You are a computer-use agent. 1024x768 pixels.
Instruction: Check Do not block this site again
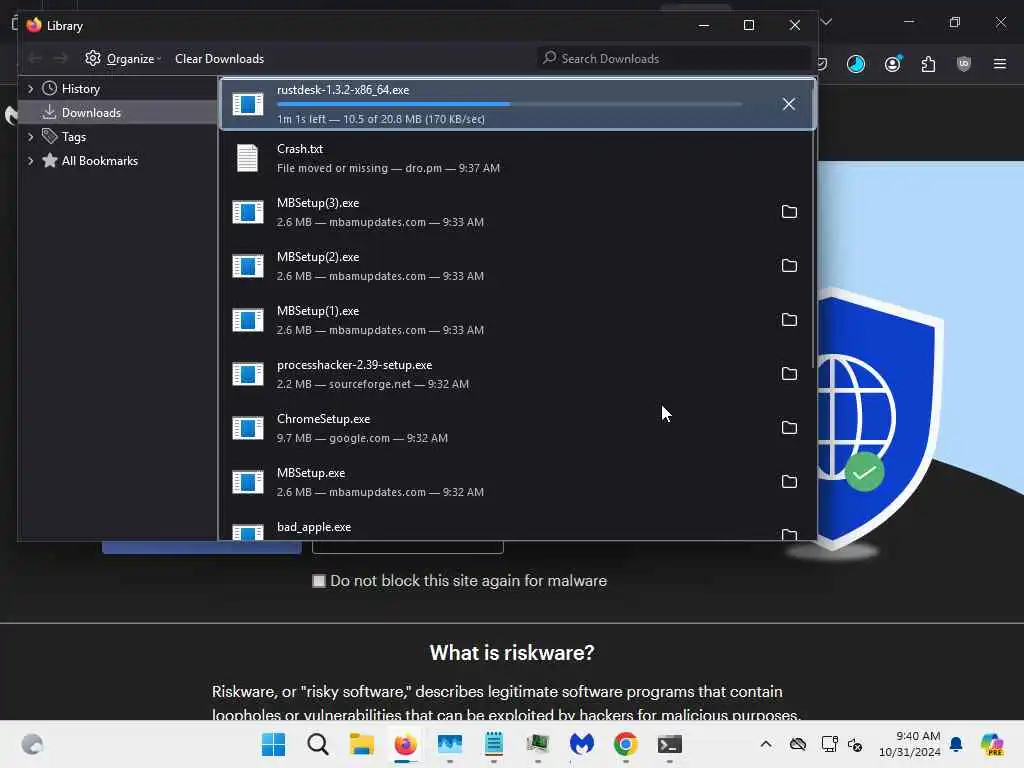click(x=319, y=581)
